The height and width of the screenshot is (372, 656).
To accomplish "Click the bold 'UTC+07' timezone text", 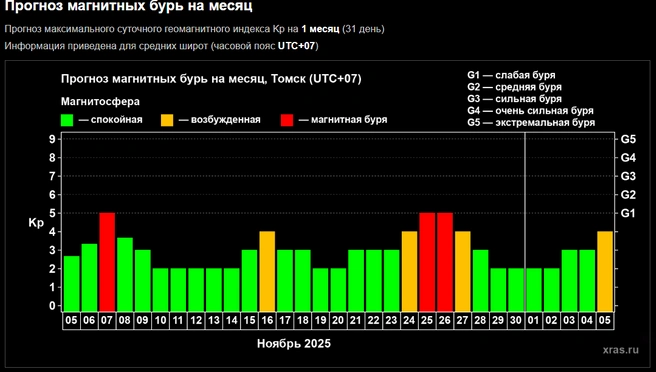I will coord(296,46).
